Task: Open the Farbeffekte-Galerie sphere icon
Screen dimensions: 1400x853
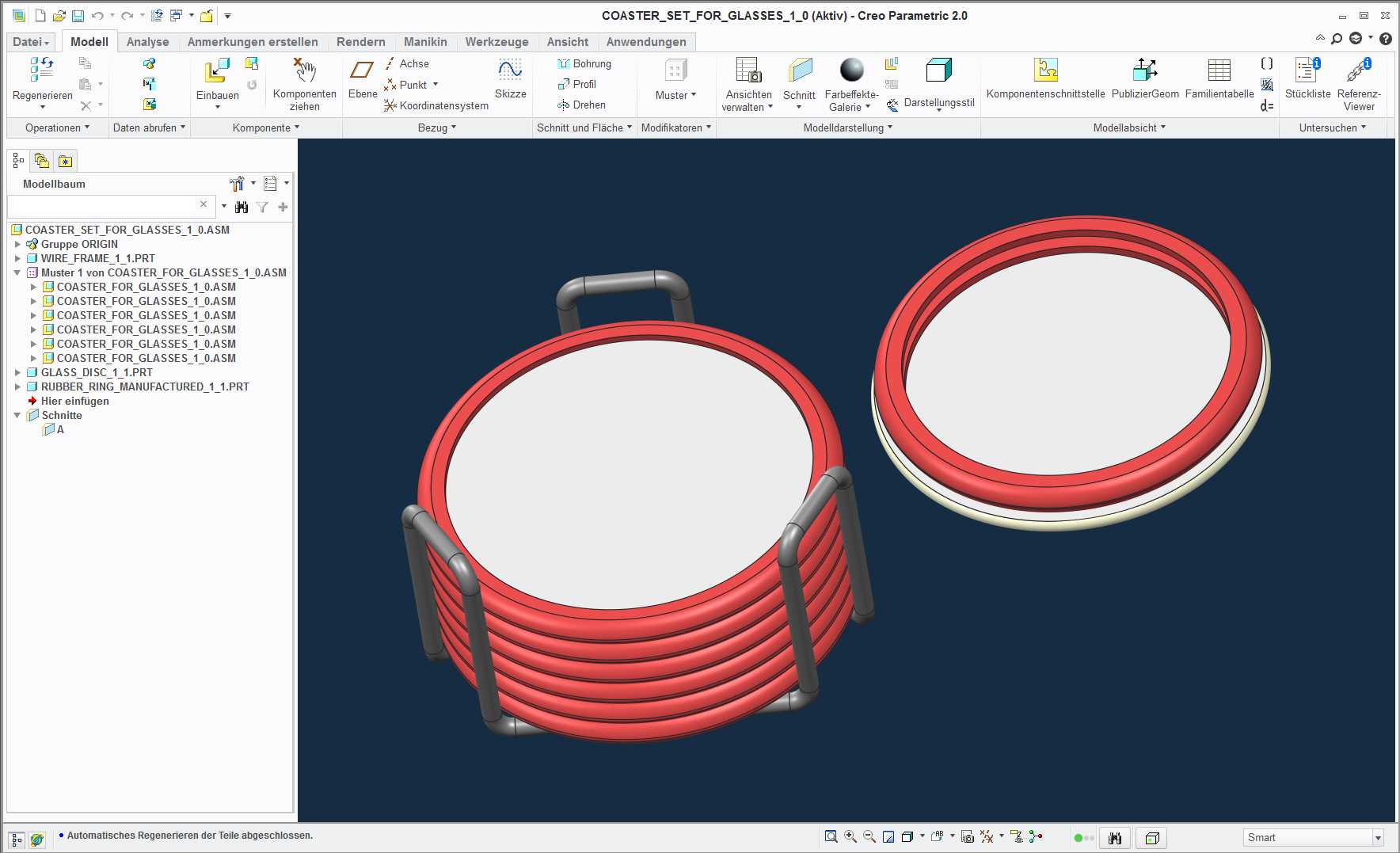Action: click(x=851, y=70)
